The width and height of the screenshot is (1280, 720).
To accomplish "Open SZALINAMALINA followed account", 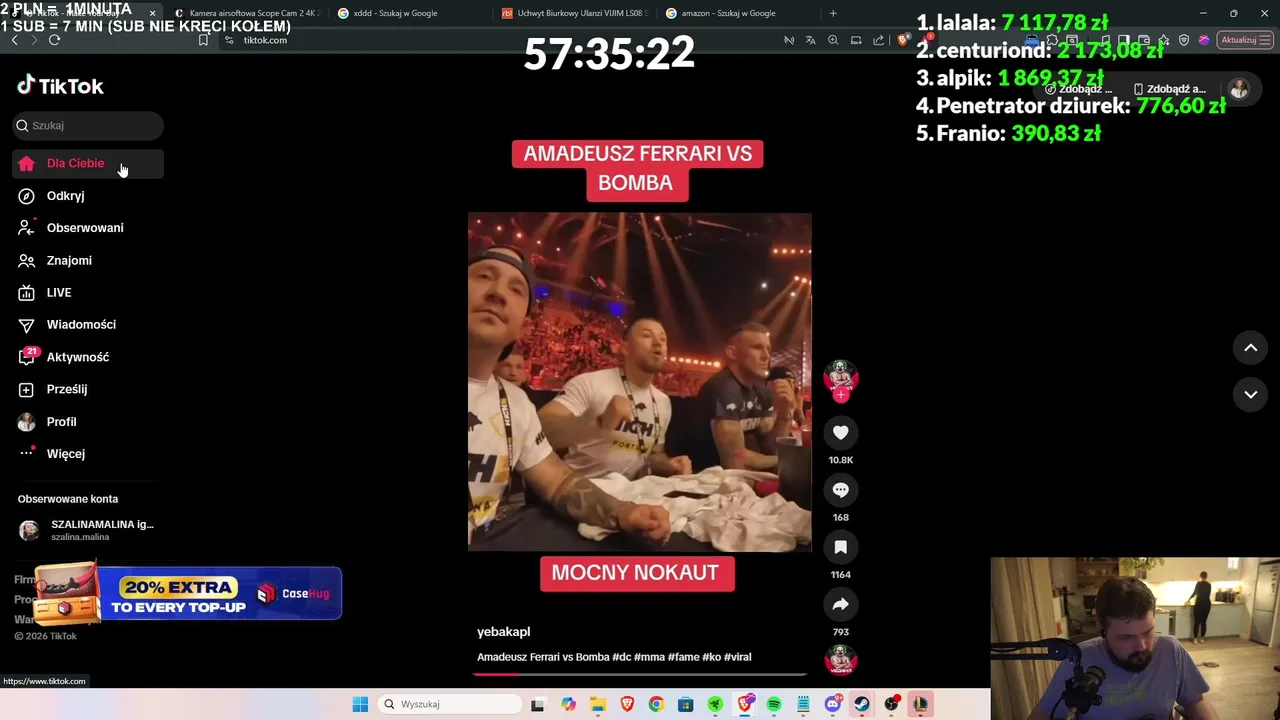I will tap(88, 530).
